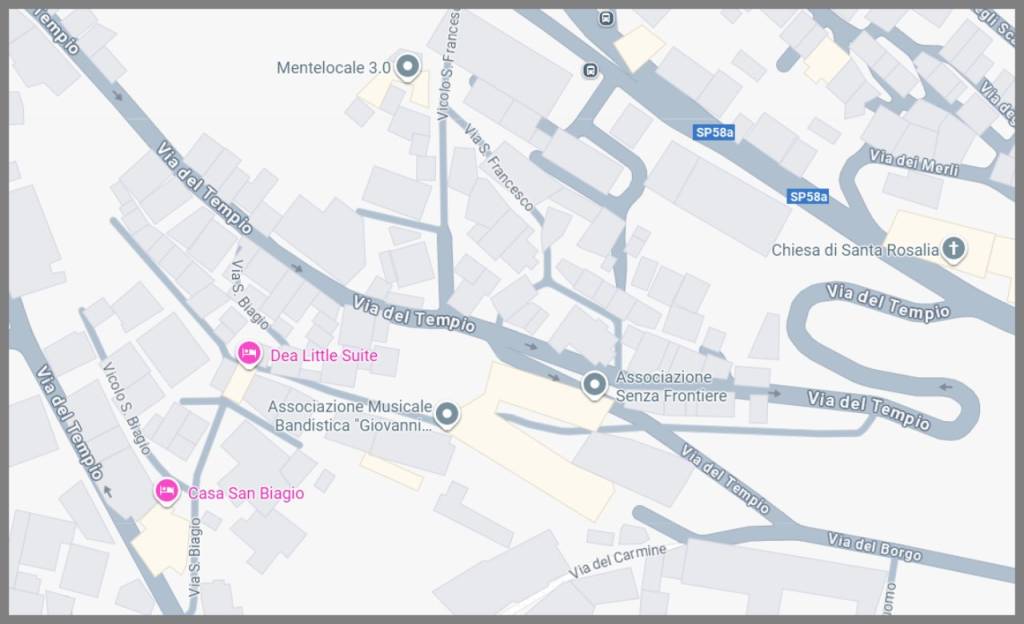
Task: Select the Dea Little Suite hotel icon
Action: [x=249, y=354]
